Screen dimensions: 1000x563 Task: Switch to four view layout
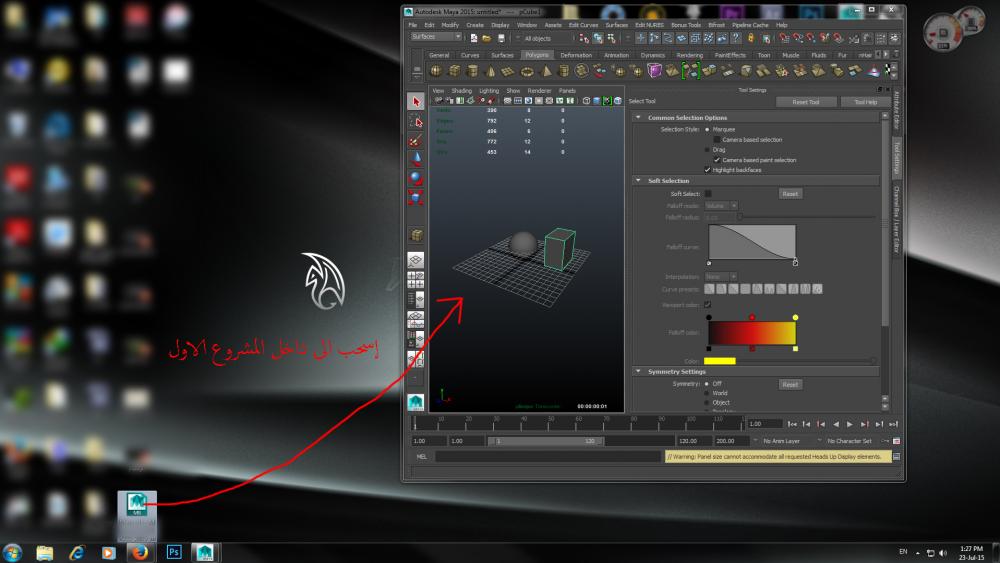(x=416, y=280)
